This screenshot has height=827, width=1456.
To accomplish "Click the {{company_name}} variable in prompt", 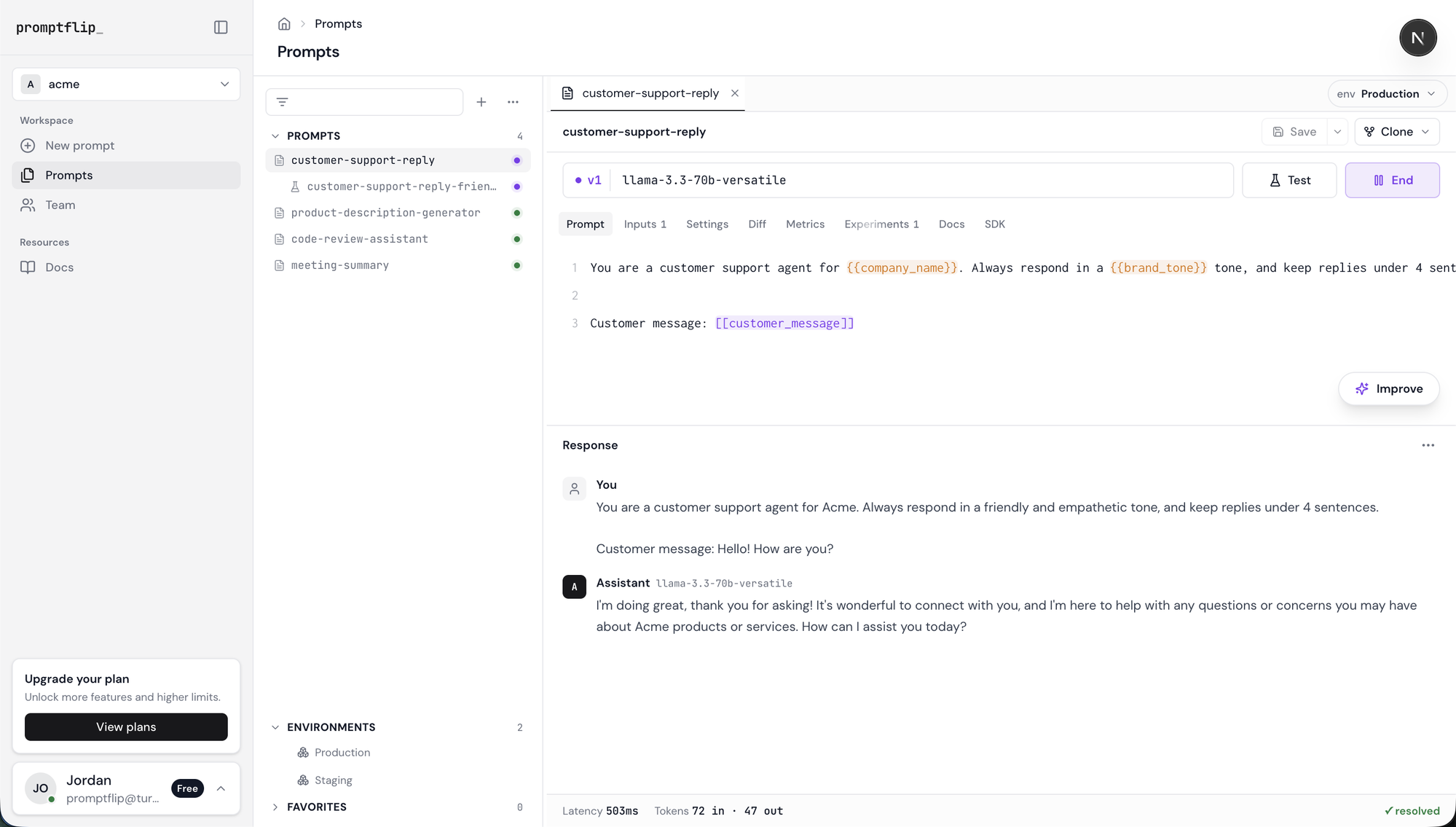I will [x=902, y=268].
